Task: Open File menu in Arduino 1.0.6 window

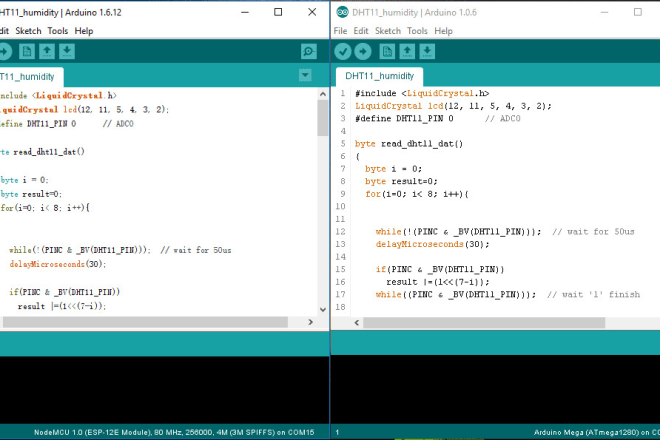Action: tap(340, 31)
